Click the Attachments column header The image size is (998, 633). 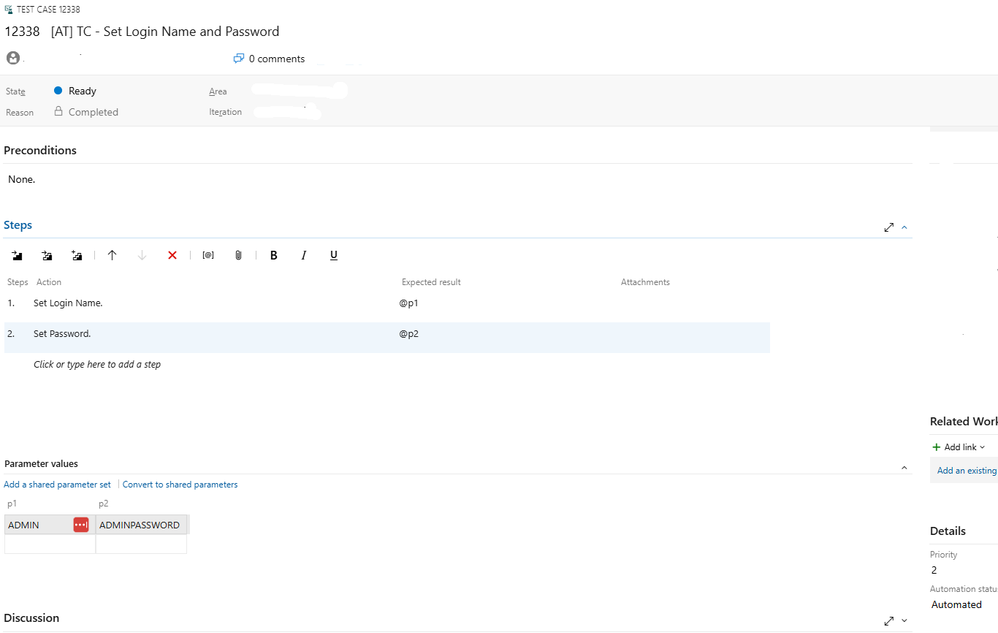(645, 282)
